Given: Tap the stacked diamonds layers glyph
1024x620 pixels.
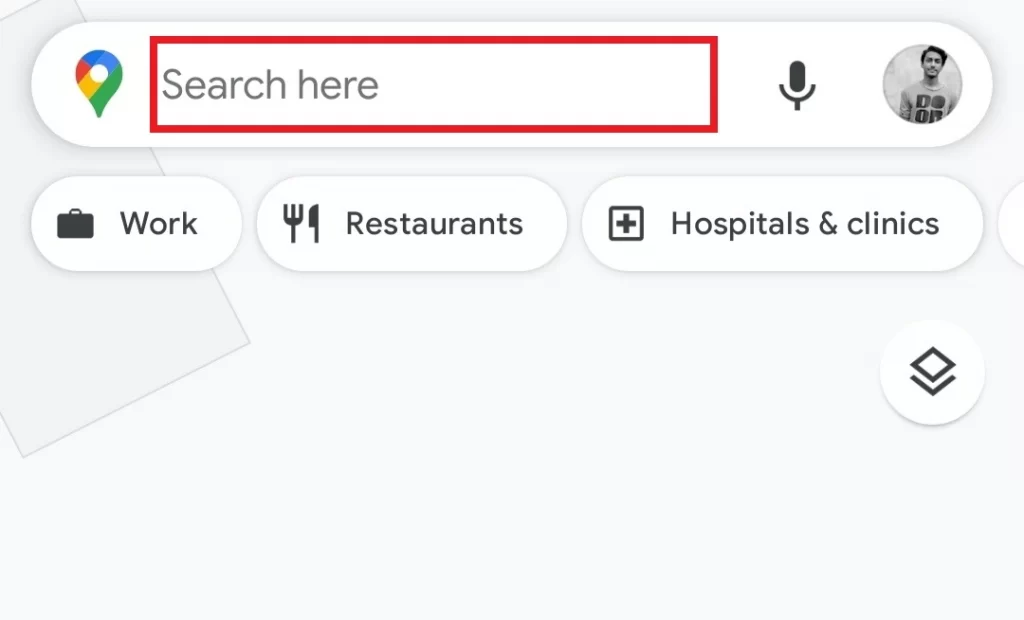Looking at the screenshot, I should [933, 371].
